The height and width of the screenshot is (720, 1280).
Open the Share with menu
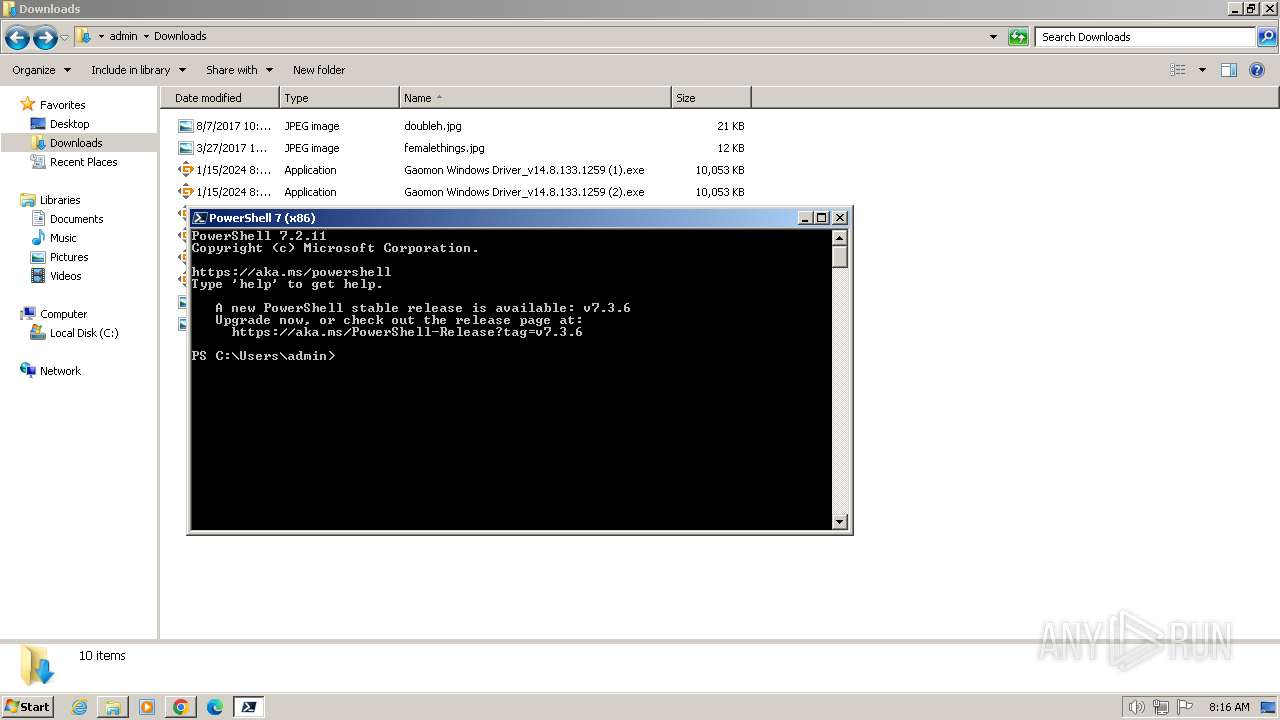239,70
